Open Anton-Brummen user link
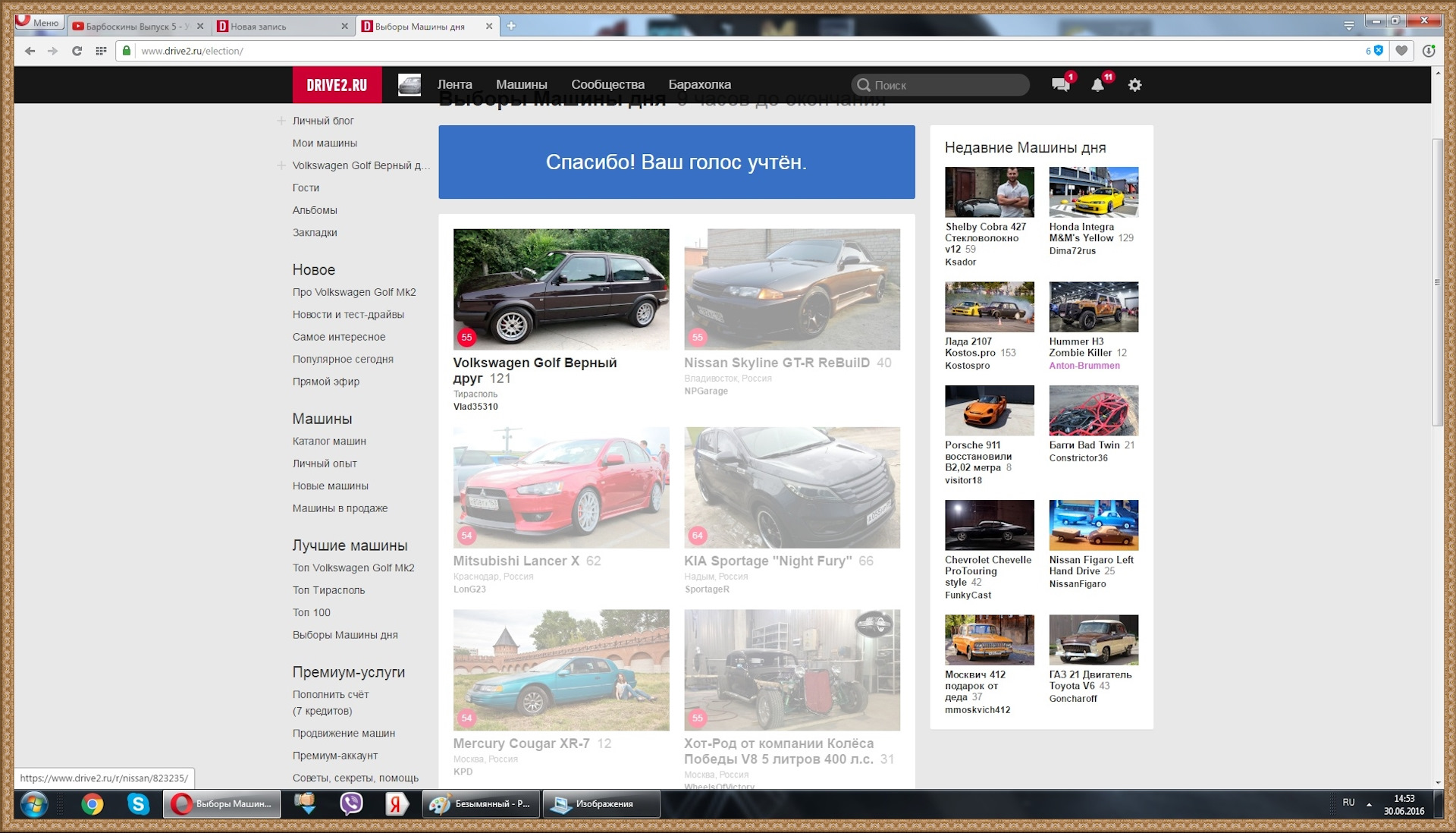1456x833 pixels. (1084, 366)
